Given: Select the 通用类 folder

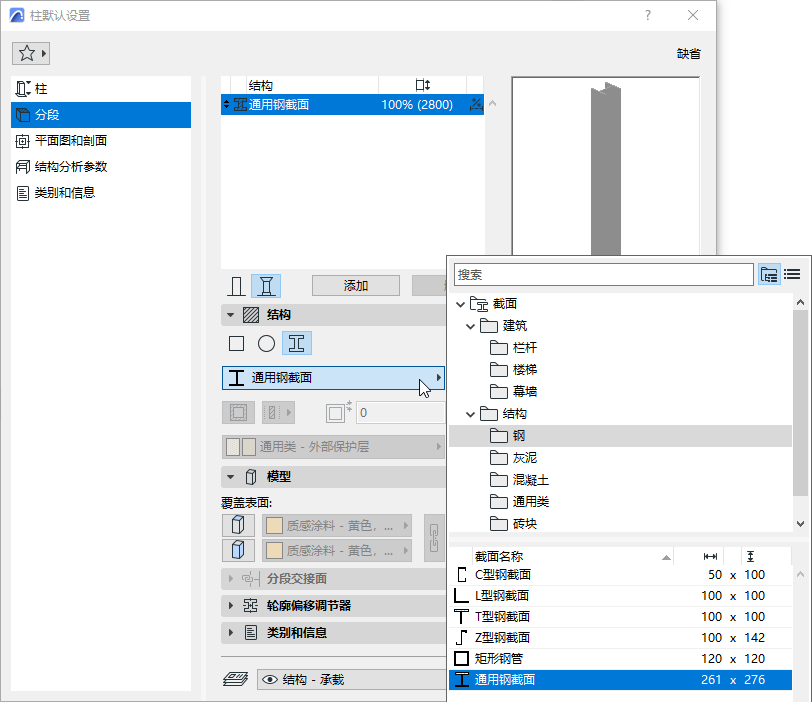Looking at the screenshot, I should 519,502.
